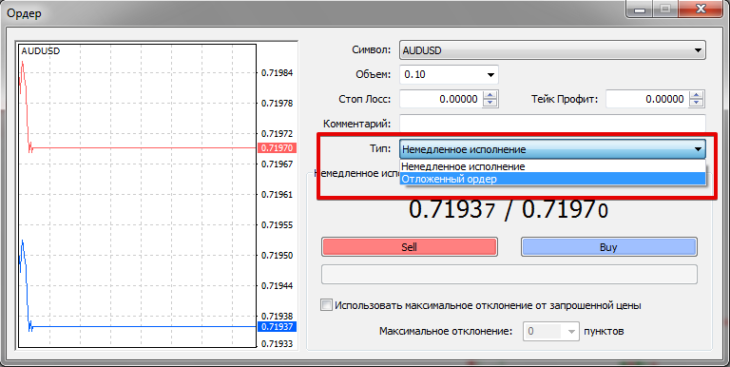Click the blue 0.71937 bid price label
Image resolution: width=730 pixels, height=367 pixels.
tap(277, 326)
